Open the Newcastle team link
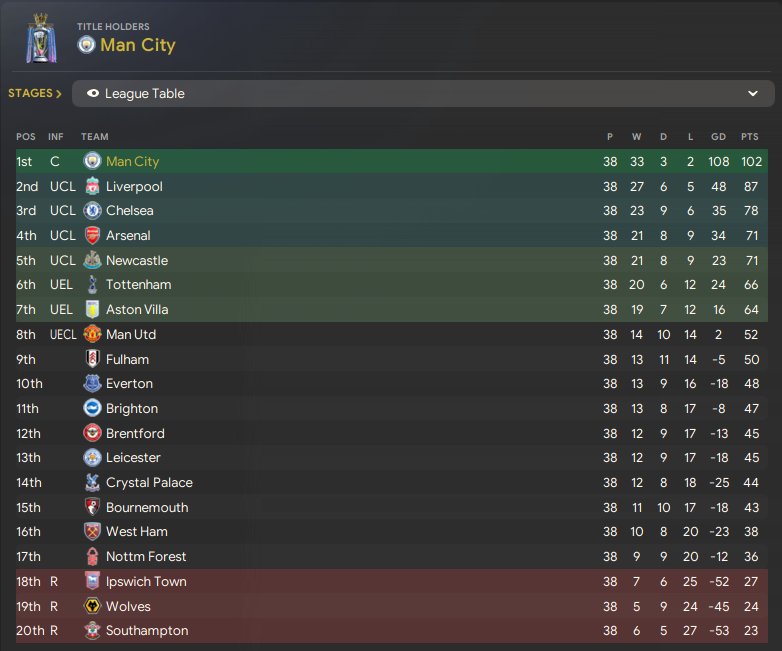This screenshot has height=651, width=782. point(137,260)
